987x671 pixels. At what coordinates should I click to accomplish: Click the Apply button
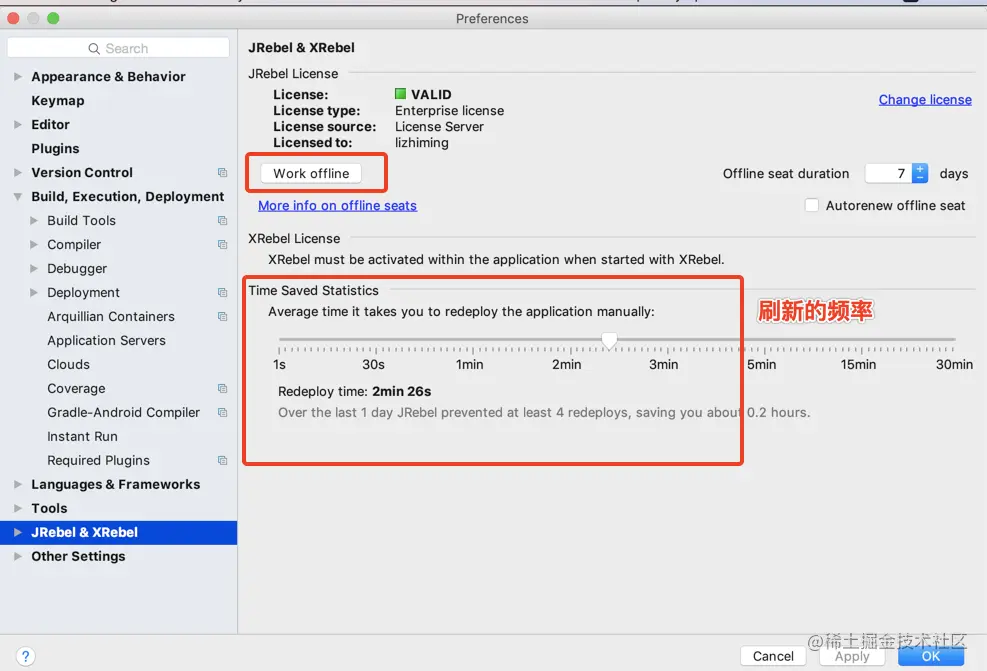pyautogui.click(x=852, y=656)
